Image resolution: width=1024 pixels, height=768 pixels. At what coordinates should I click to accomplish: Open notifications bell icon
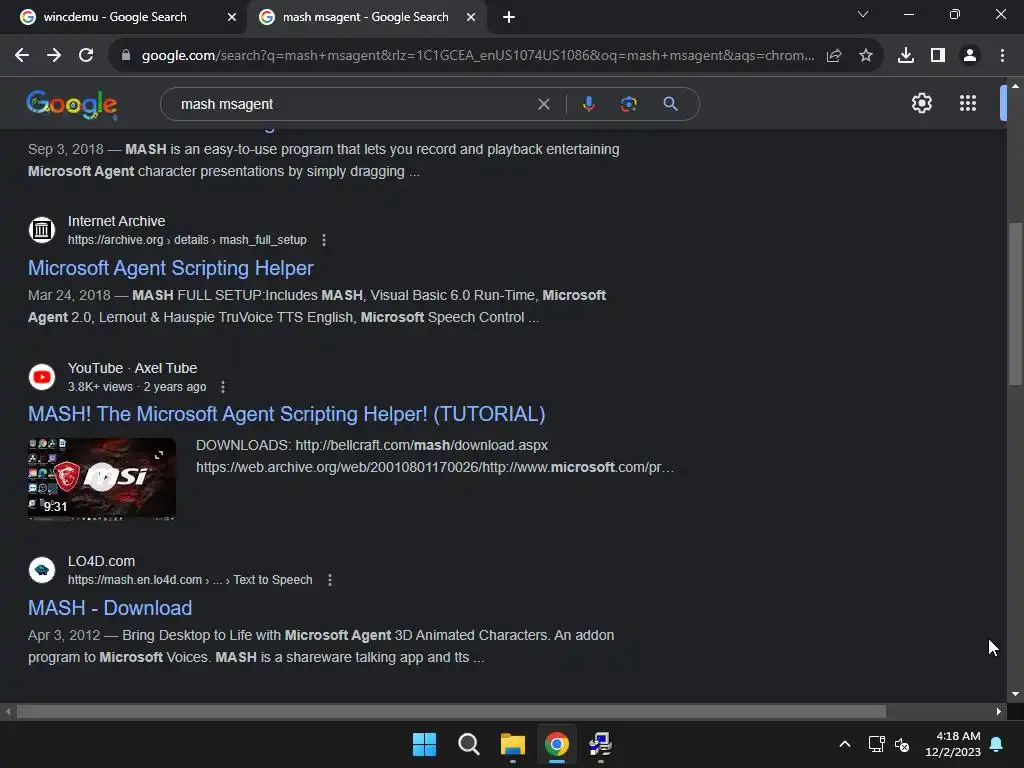pyautogui.click(x=997, y=744)
